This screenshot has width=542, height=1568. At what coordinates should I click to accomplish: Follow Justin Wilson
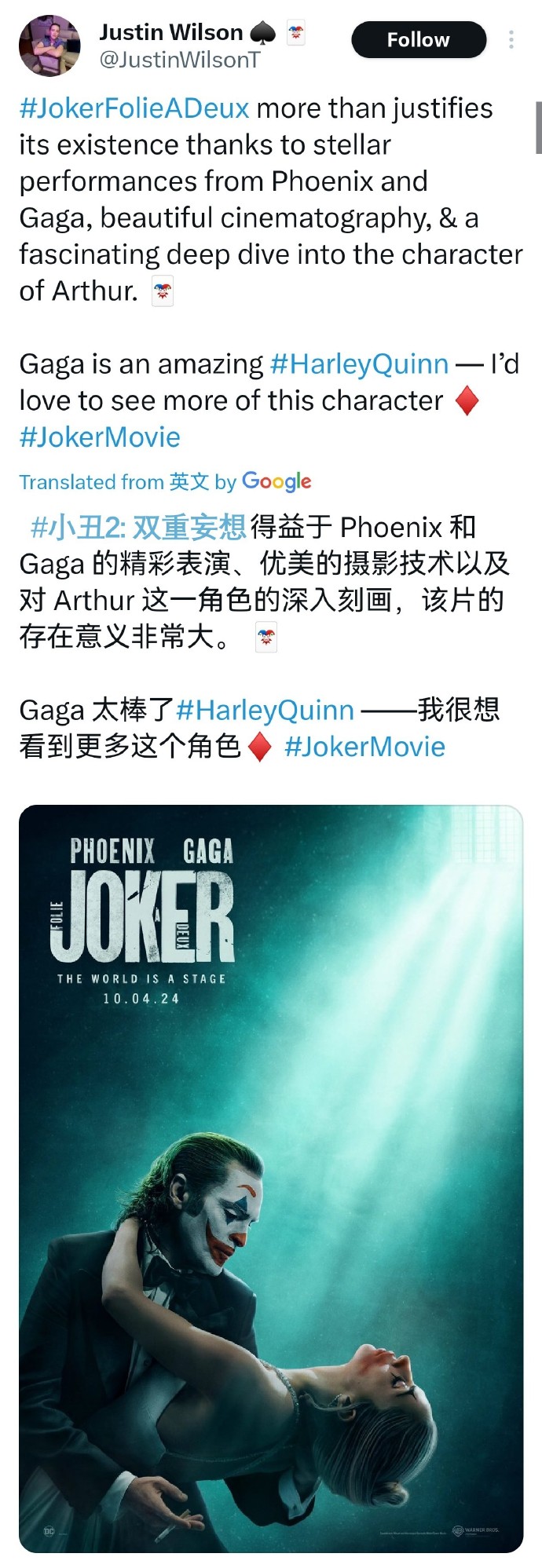pos(419,40)
